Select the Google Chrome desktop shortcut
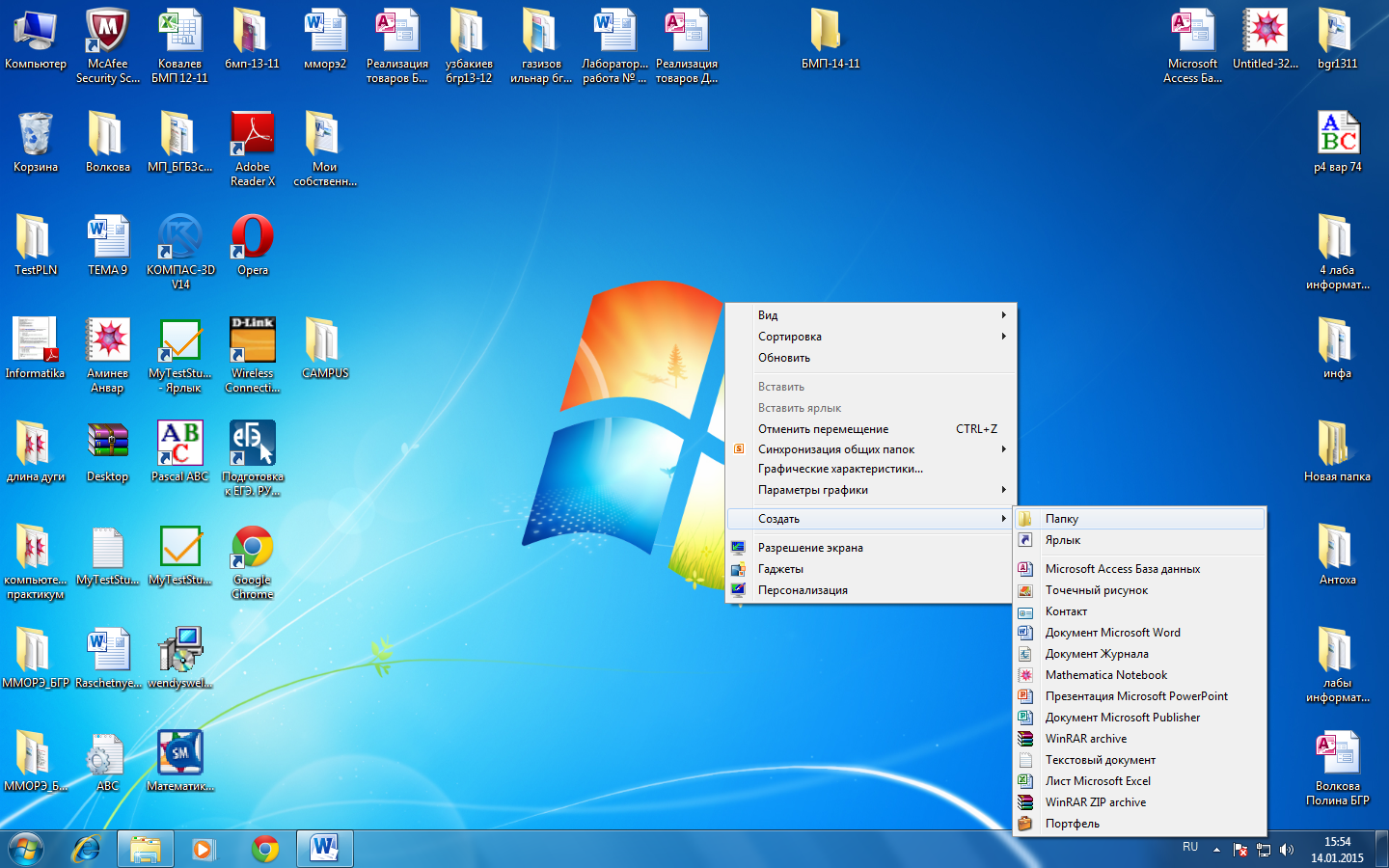 tap(253, 560)
